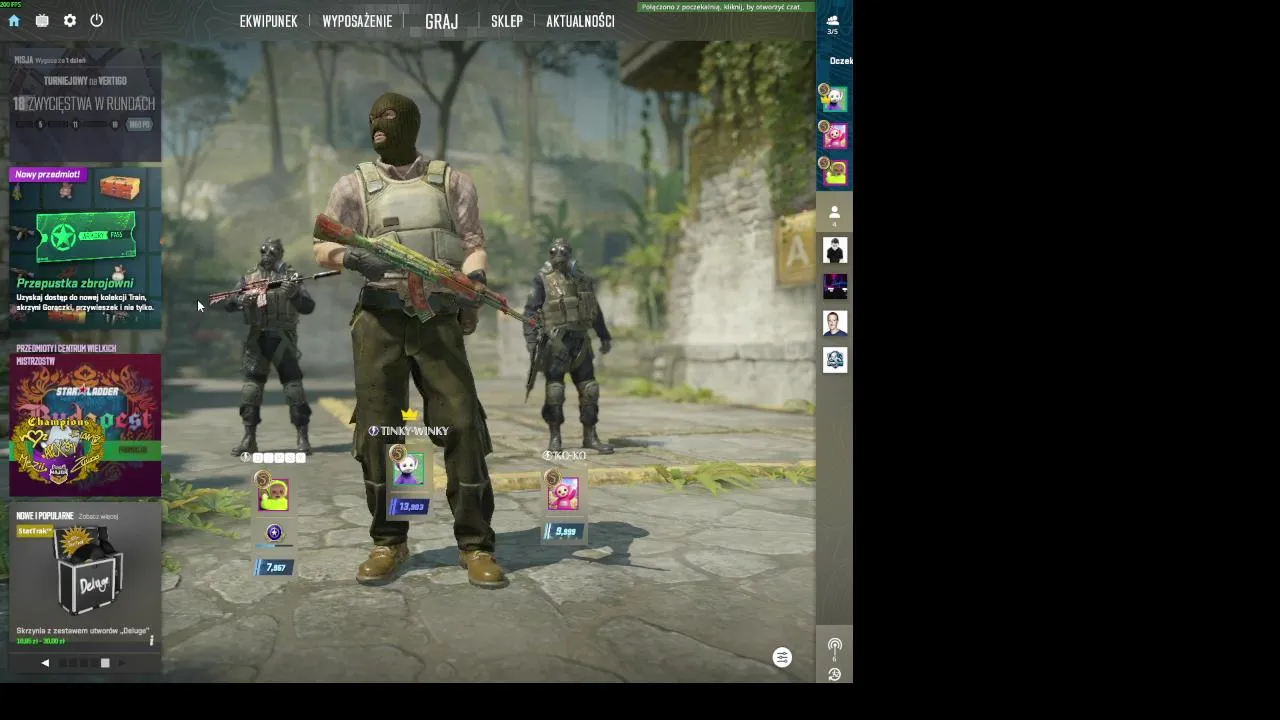
Task: Open the EKWIPUNEK tab
Action: point(268,21)
